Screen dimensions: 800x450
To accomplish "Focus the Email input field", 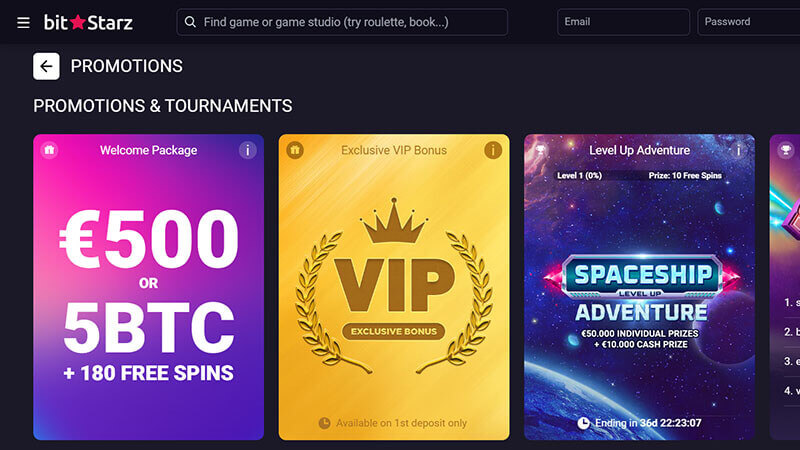I will (x=624, y=22).
